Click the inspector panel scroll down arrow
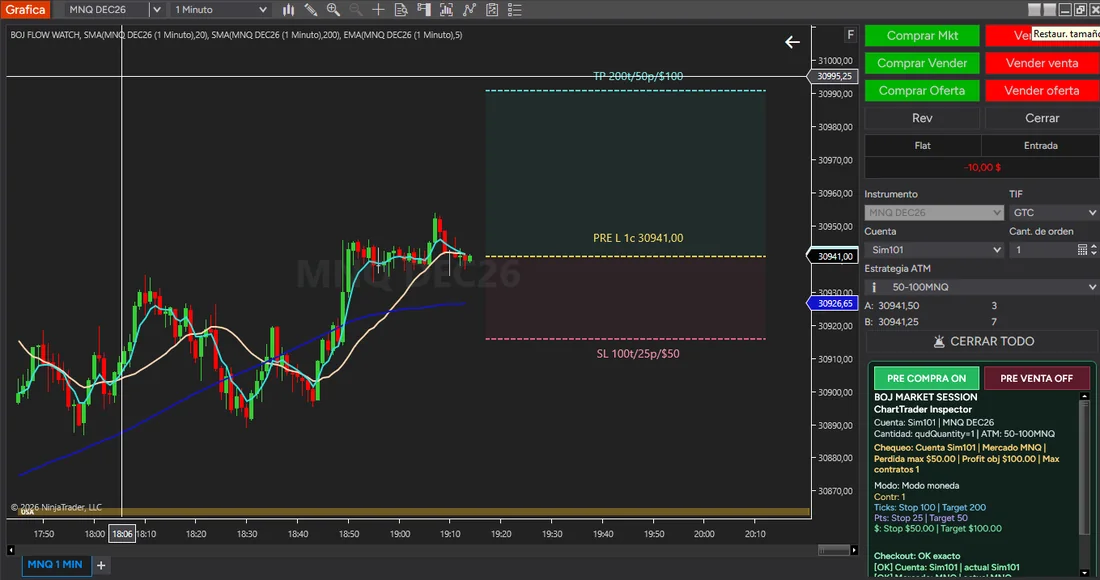This screenshot has width=1100, height=580. coord(1085,572)
